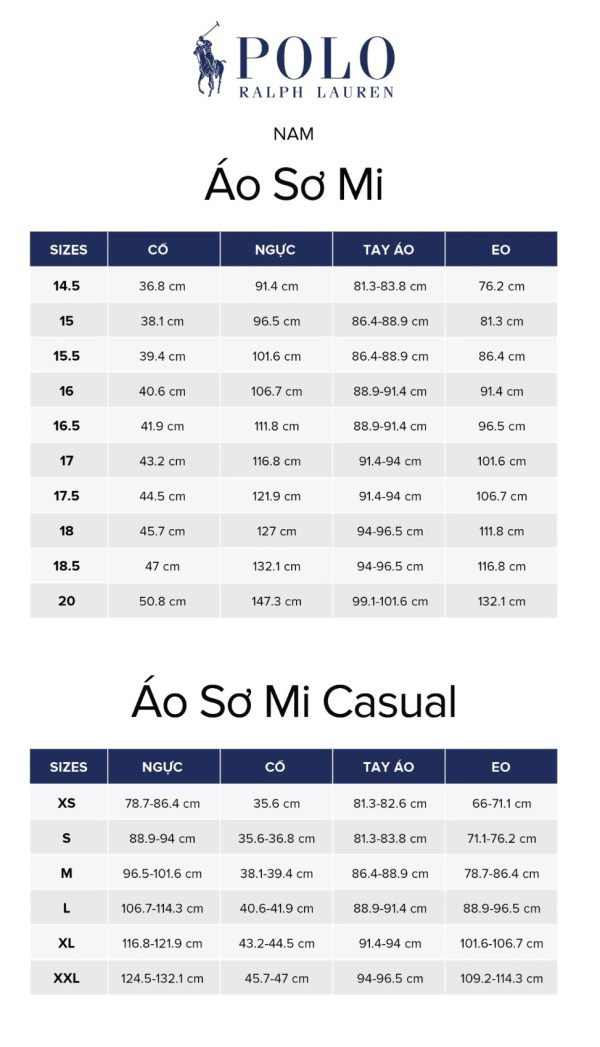The image size is (600, 1047).
Task: Select the NAM label under the logo
Action: tap(293, 133)
